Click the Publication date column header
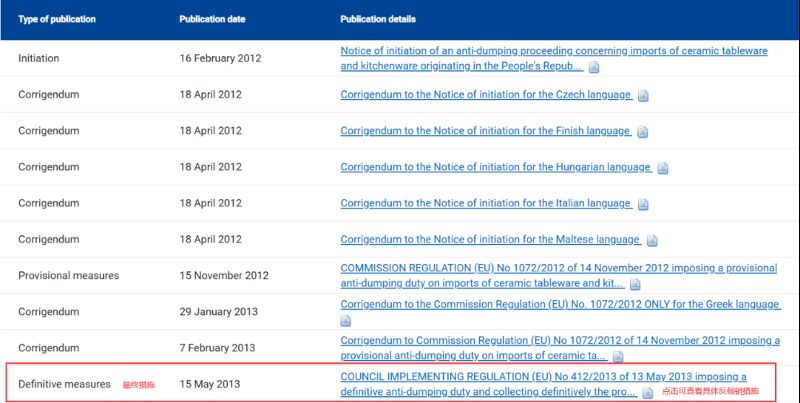800x403 pixels. (x=212, y=19)
